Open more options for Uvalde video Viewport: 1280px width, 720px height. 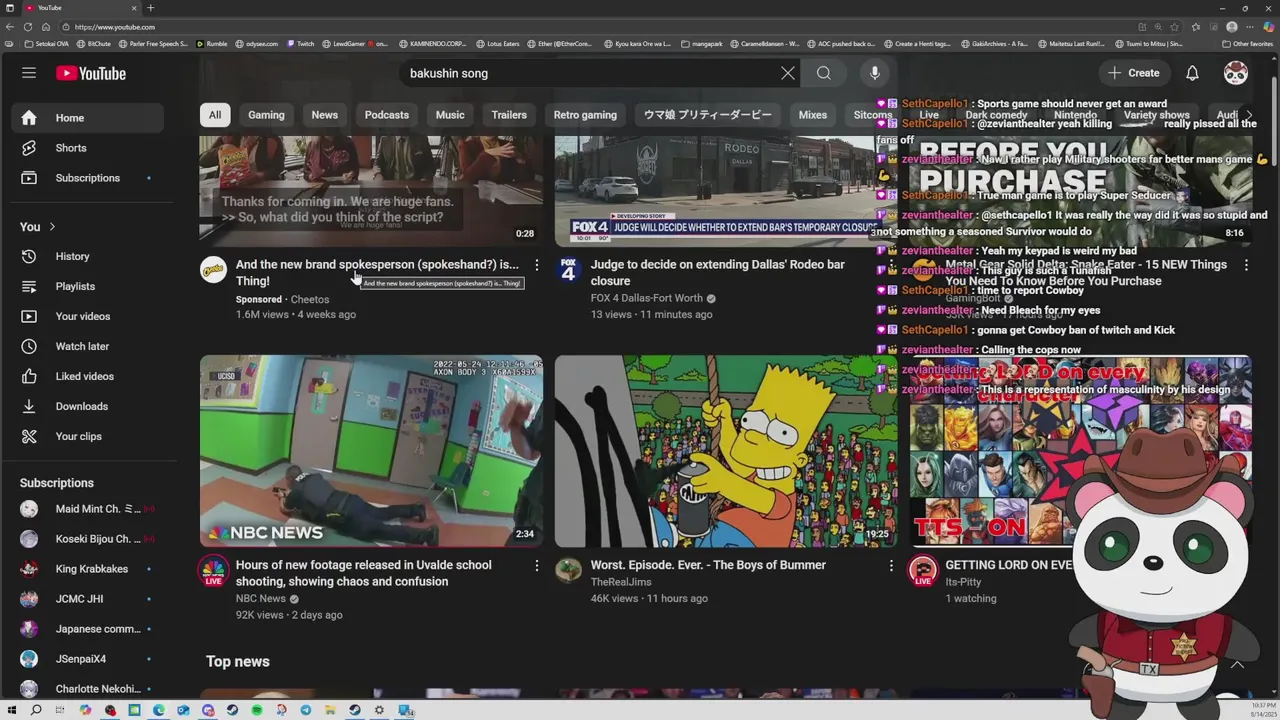[536, 565]
